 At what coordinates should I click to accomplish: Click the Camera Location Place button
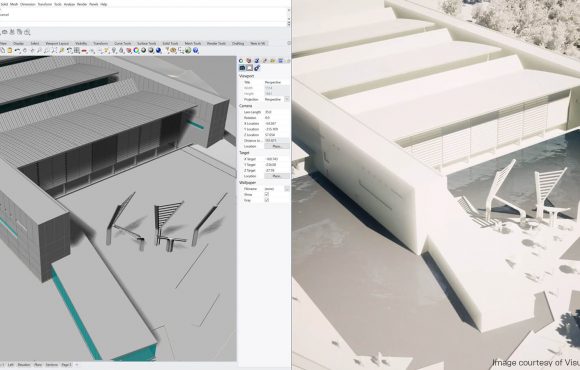276,147
